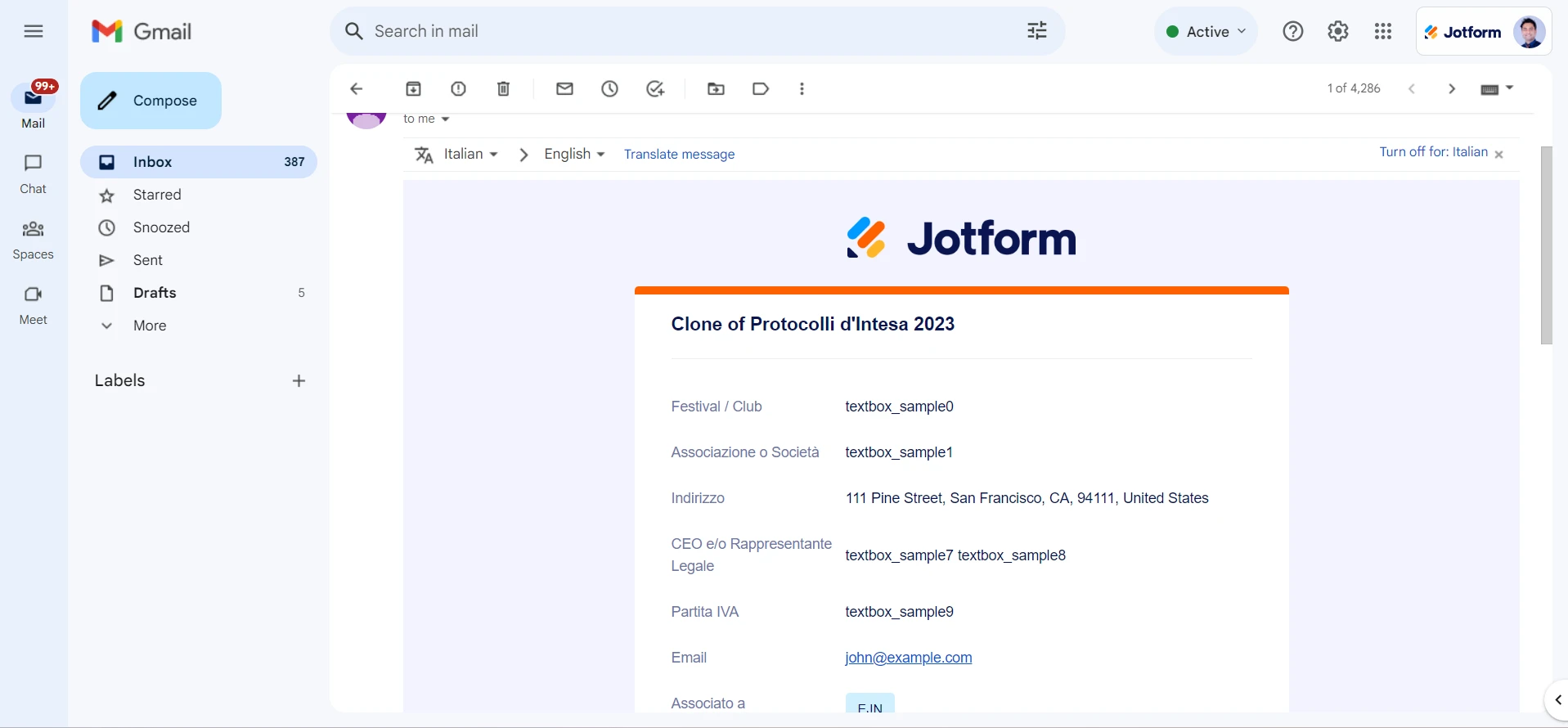Click the search magnifier icon

353,31
